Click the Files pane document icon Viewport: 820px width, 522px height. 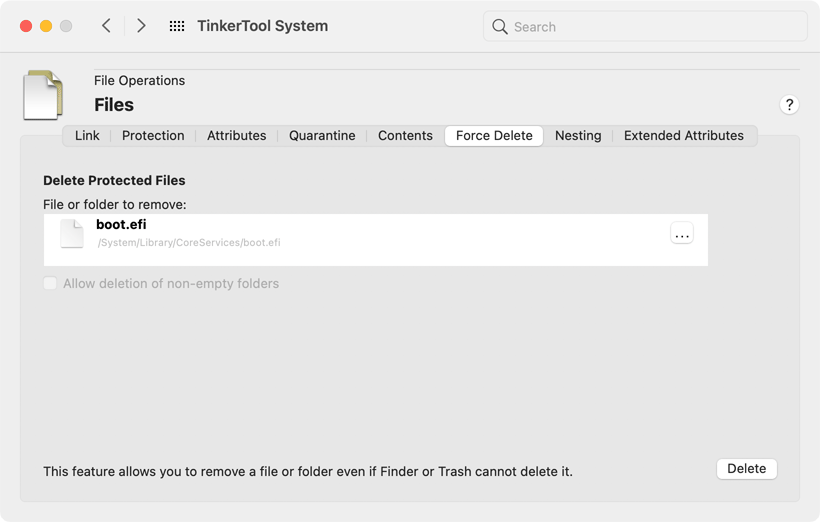tap(43, 95)
